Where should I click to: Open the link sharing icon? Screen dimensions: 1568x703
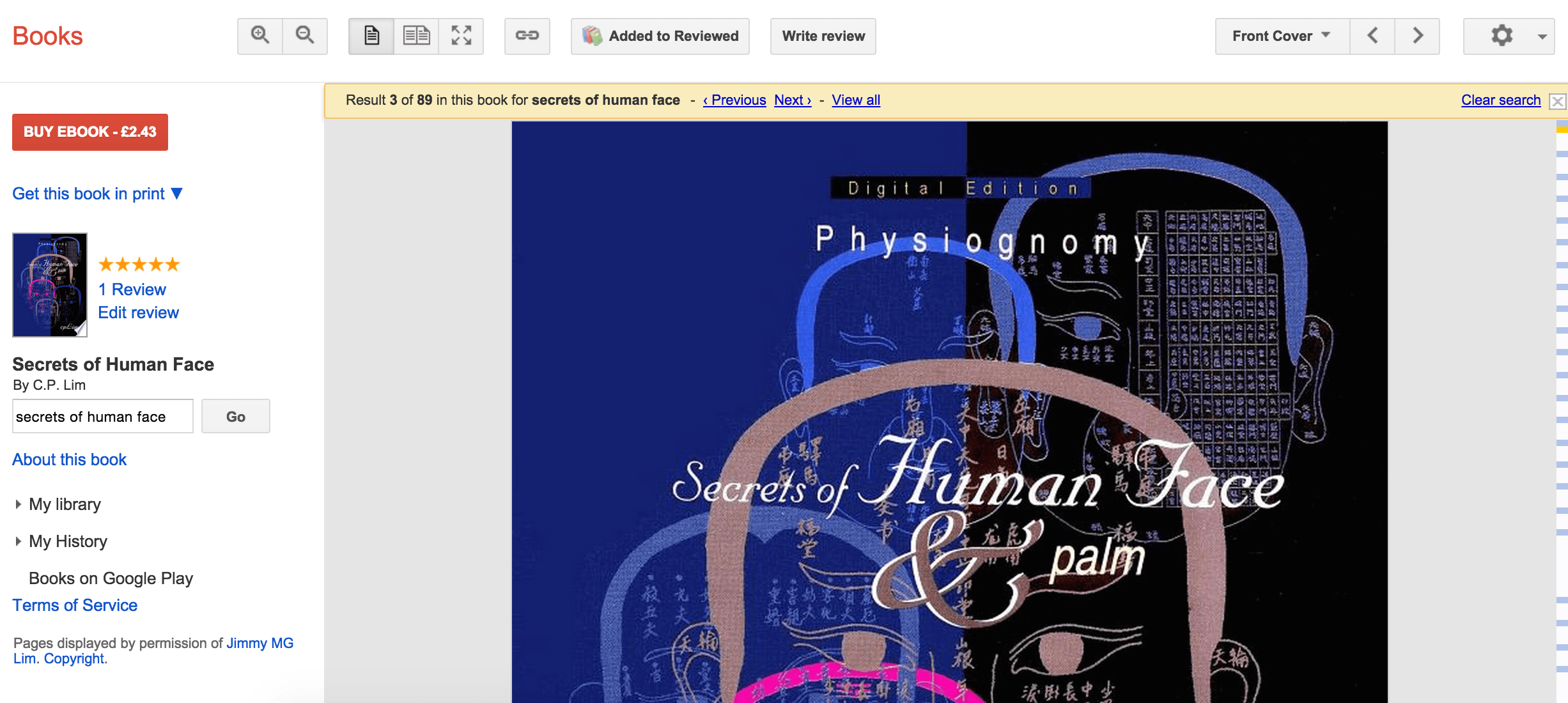(527, 36)
